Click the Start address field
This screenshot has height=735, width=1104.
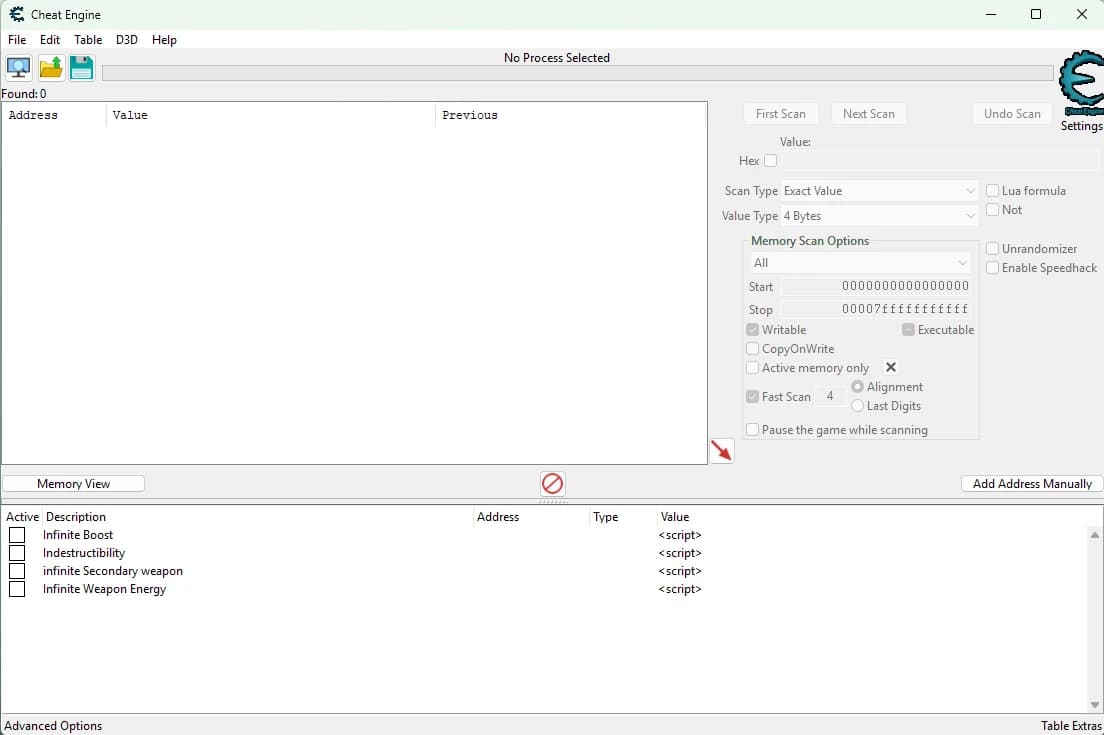pyautogui.click(x=877, y=286)
